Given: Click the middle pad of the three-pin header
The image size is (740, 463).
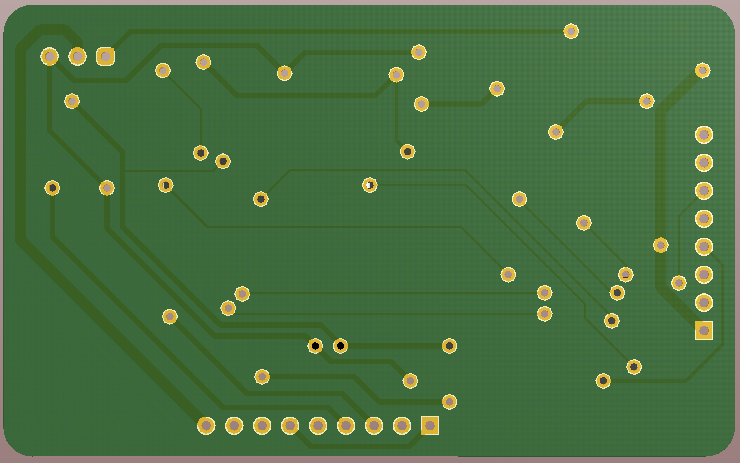Looking at the screenshot, I should click(x=78, y=57).
